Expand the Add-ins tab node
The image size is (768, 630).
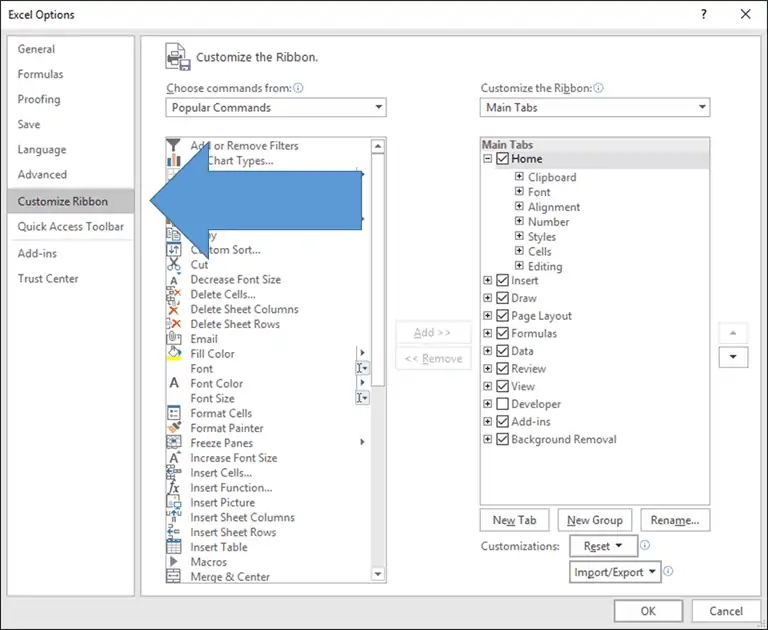click(x=487, y=421)
